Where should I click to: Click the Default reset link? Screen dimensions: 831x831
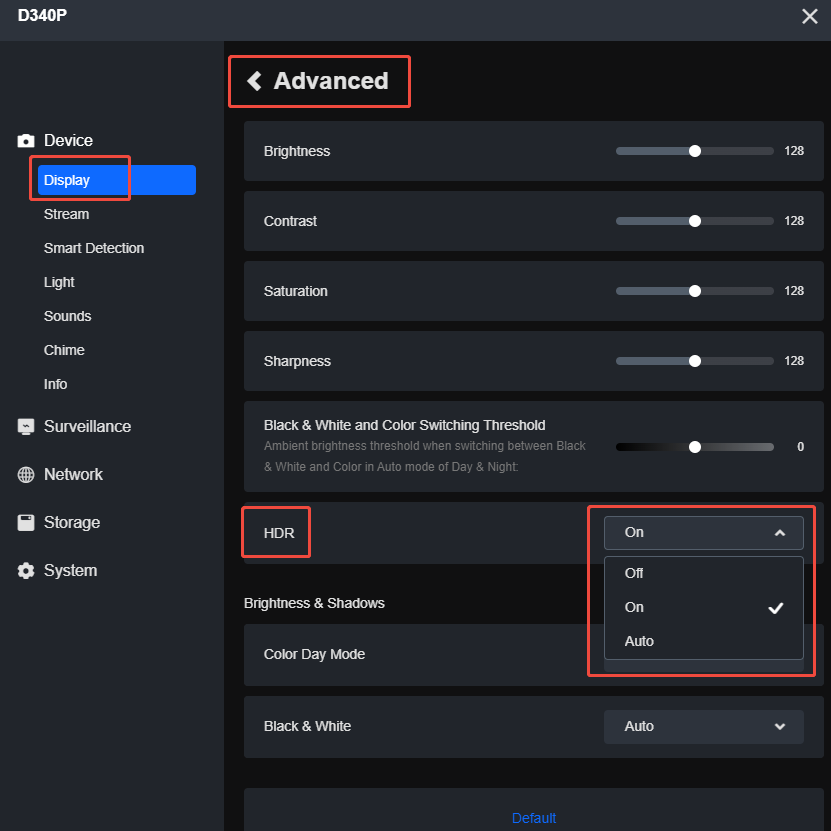coord(533,818)
